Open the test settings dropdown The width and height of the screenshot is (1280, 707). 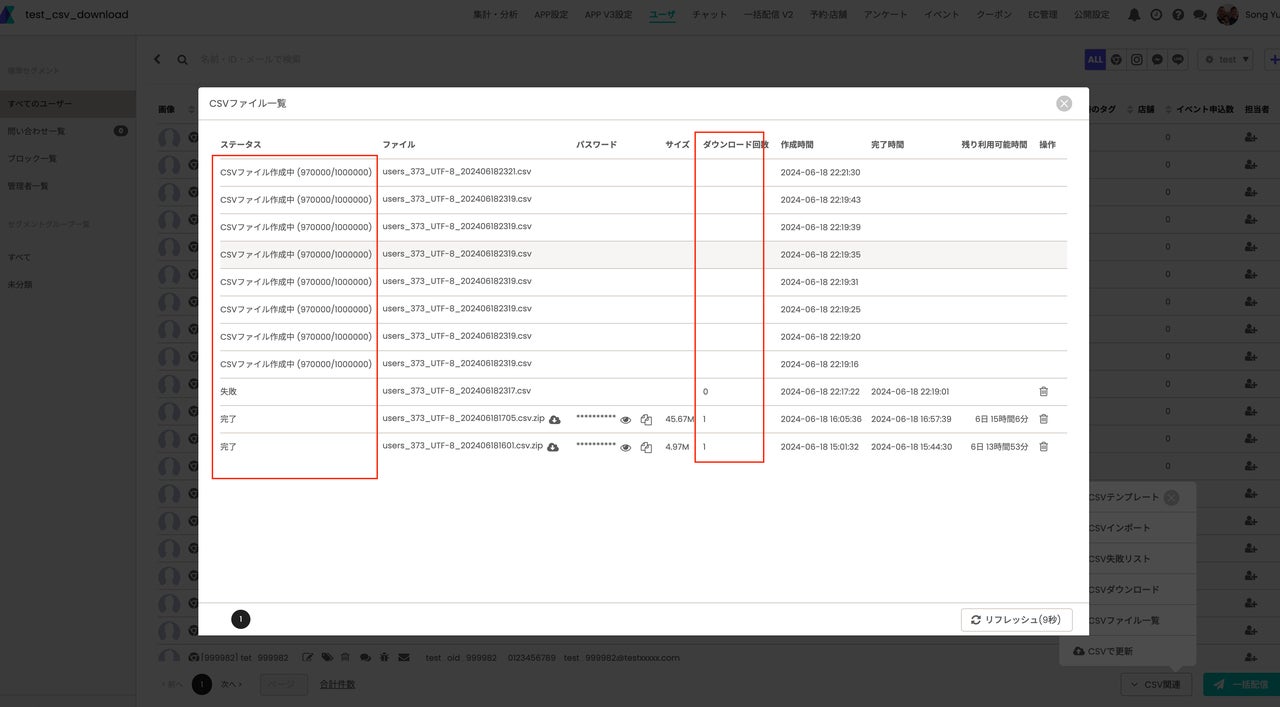[x=1226, y=60]
